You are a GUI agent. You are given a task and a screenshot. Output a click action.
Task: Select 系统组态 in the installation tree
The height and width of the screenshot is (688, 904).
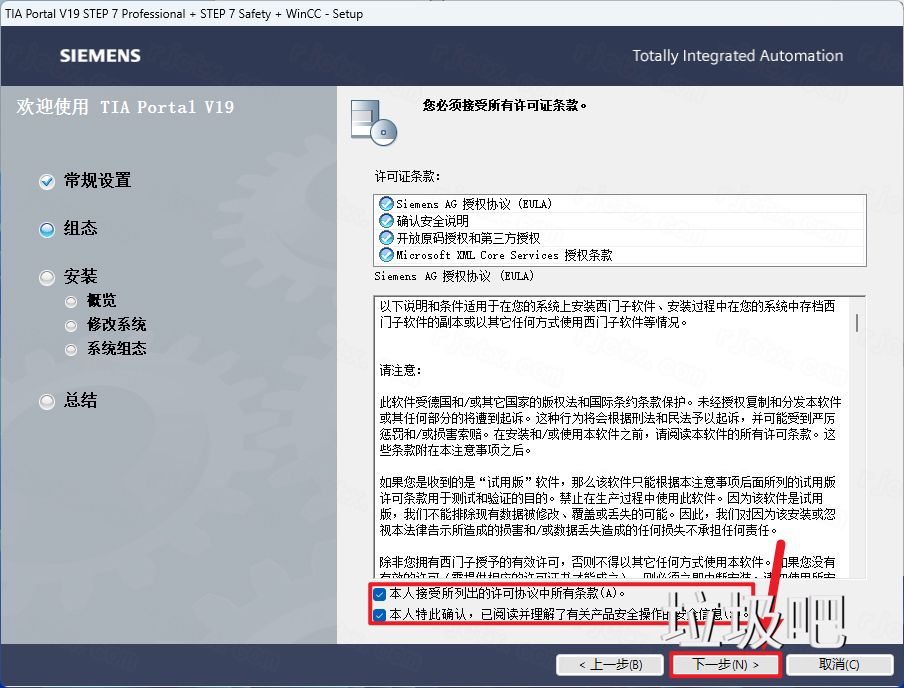[x=70, y=349]
